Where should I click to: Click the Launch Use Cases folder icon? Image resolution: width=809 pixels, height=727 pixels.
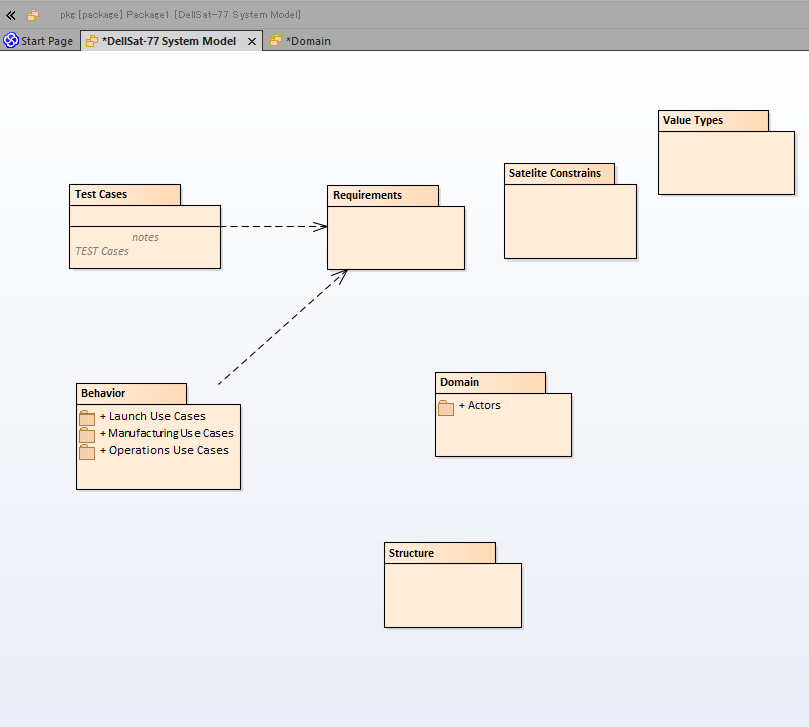87,417
